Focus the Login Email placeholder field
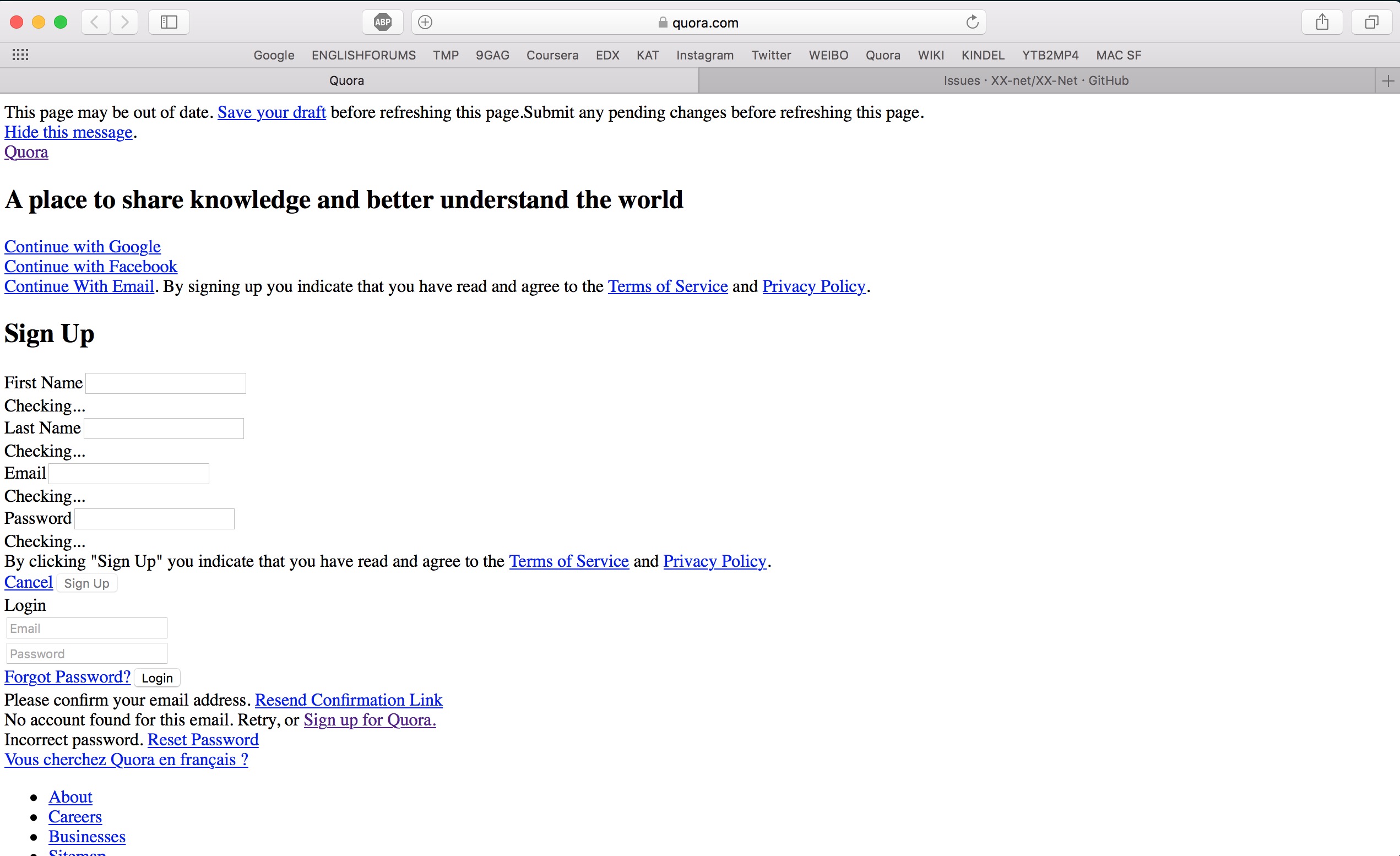The height and width of the screenshot is (856, 1400). coord(86,628)
